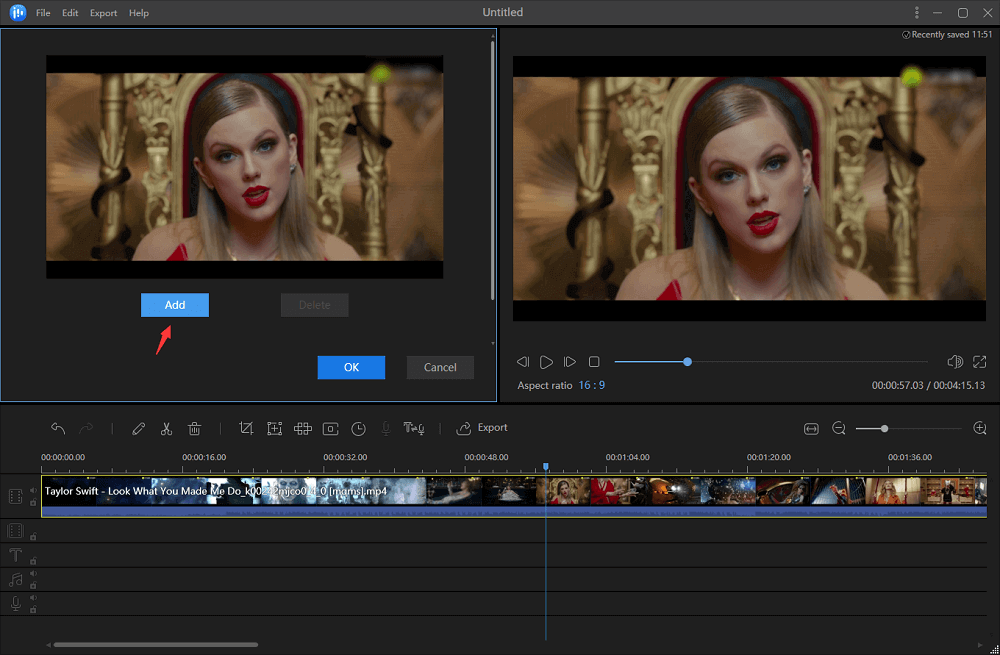Open the Edit pencil tool
The image size is (1000, 655).
138,429
